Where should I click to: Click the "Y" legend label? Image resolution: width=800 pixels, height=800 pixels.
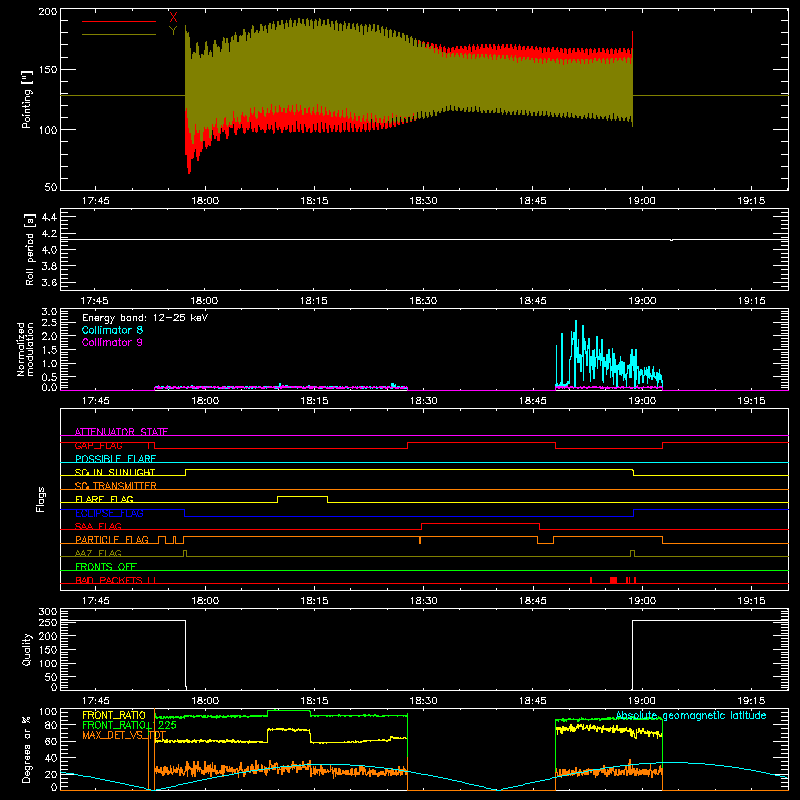tap(173, 31)
